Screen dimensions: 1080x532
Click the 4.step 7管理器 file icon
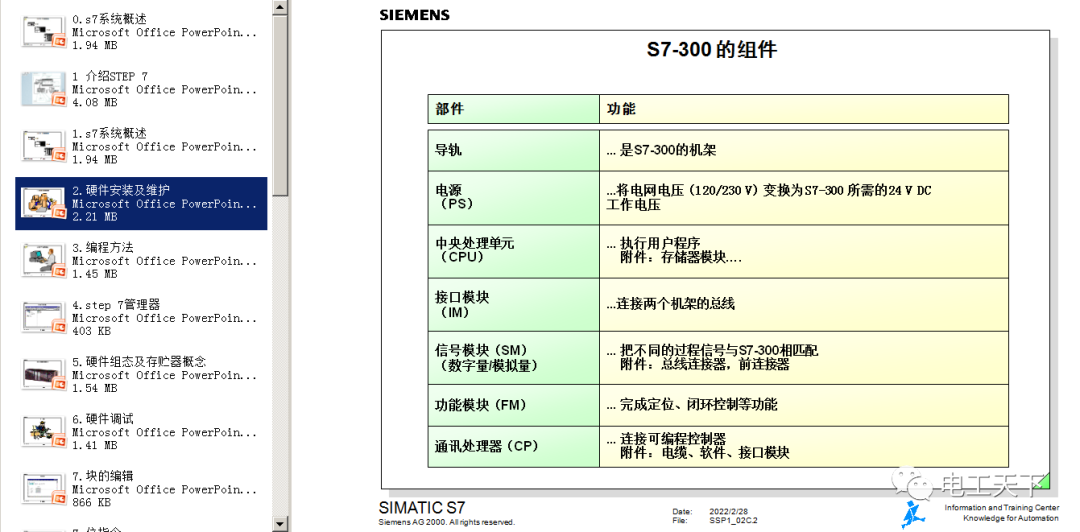pos(43,318)
